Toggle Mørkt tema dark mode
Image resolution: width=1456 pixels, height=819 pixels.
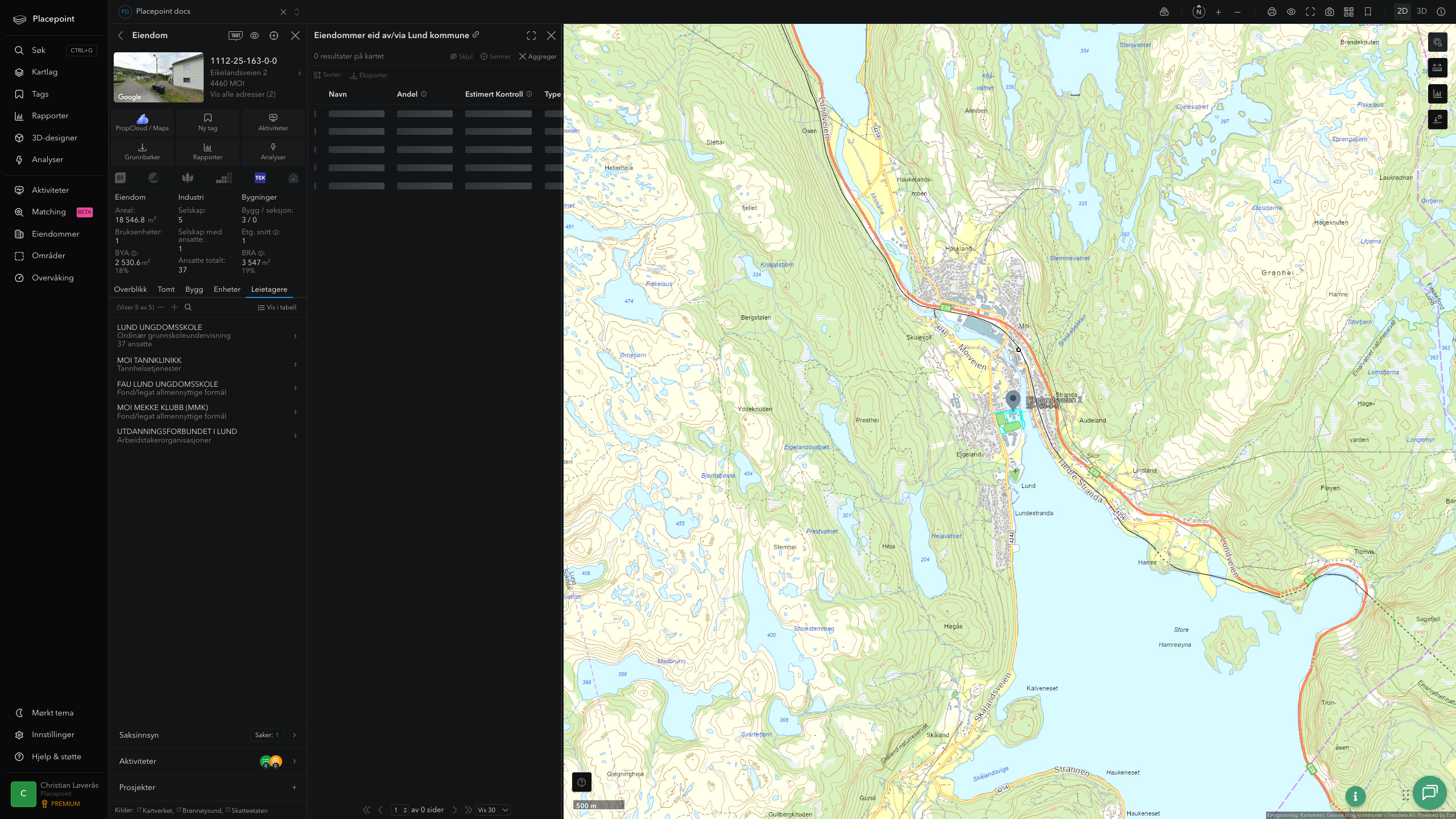(52, 713)
